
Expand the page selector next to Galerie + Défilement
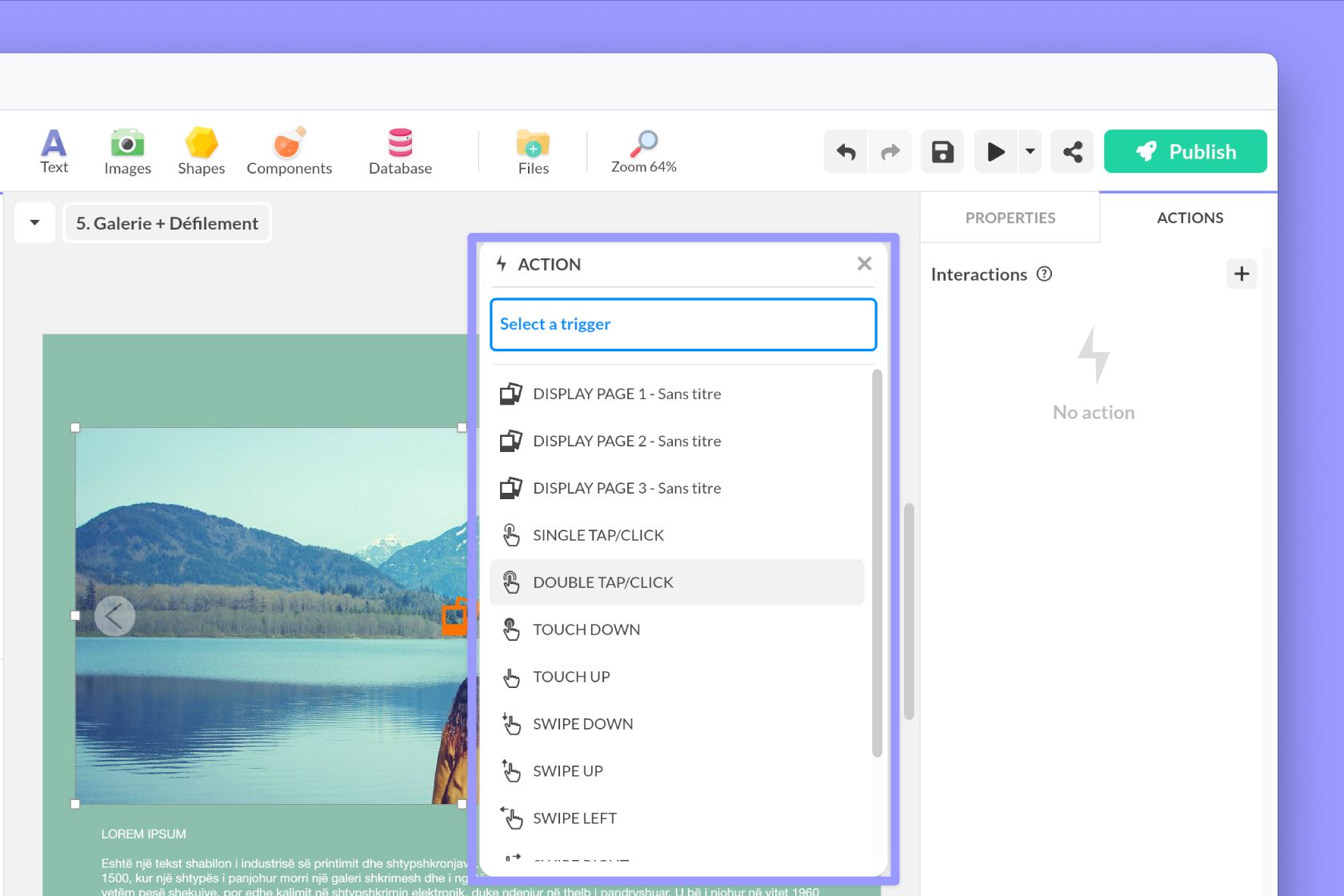click(x=34, y=222)
